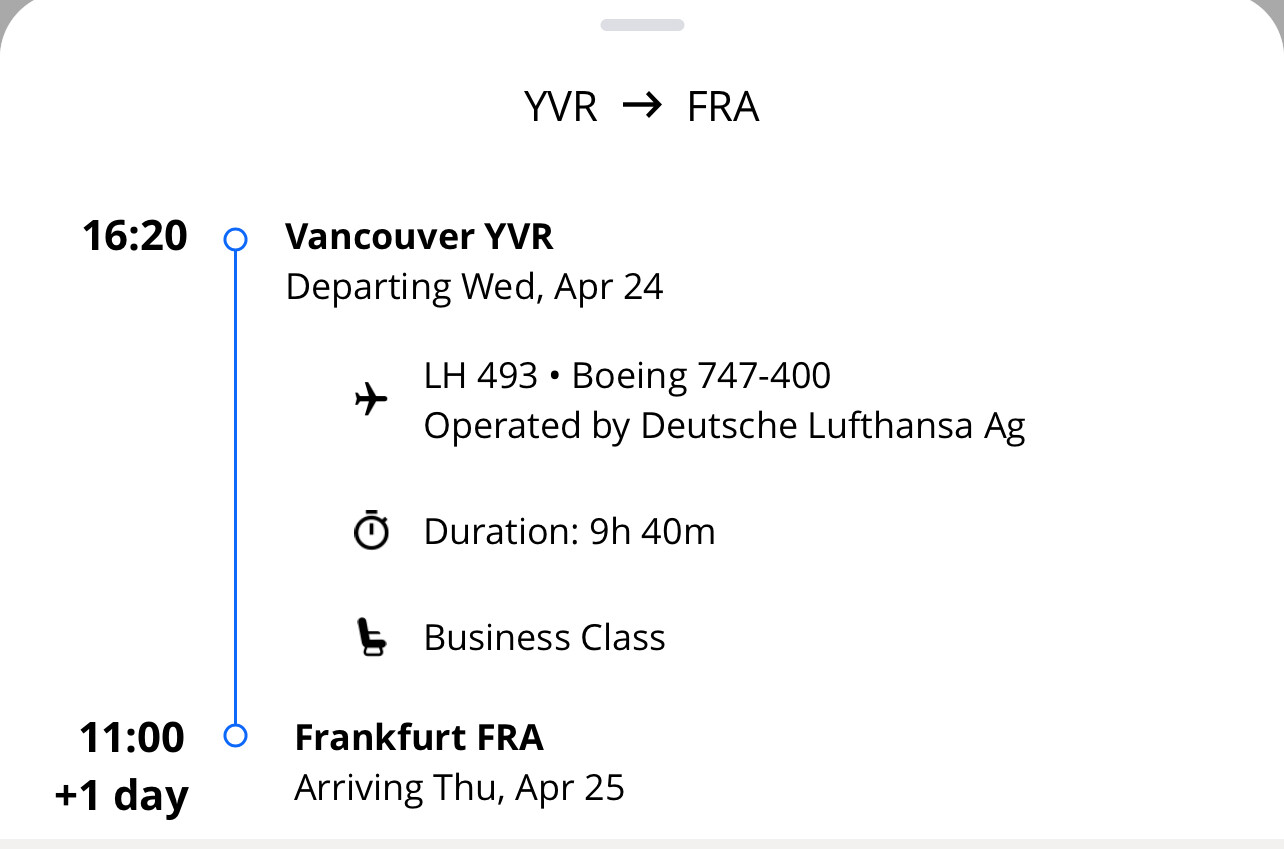Select the 16:20 departure time
This screenshot has height=849, width=1284.
(x=135, y=237)
